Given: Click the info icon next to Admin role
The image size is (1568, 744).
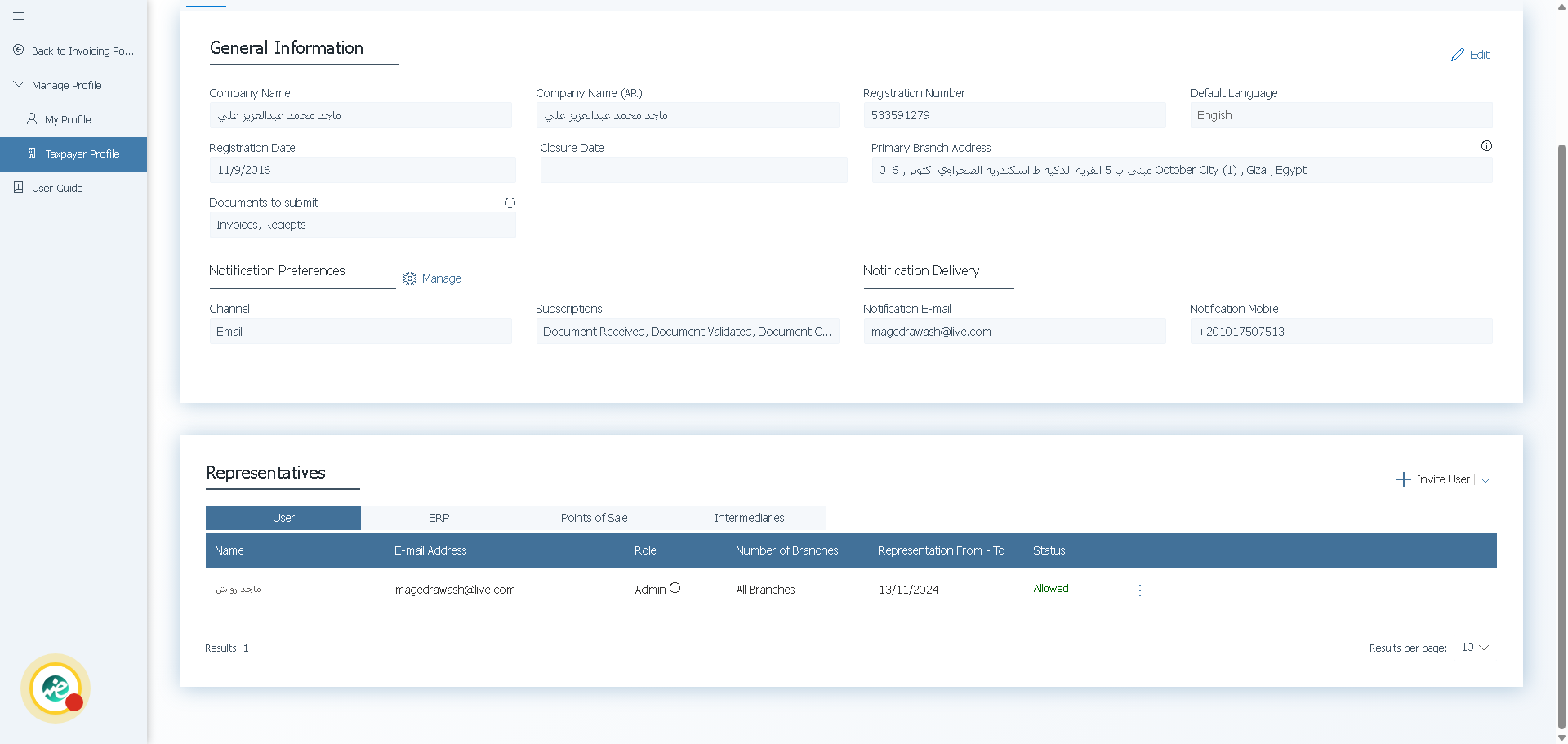Looking at the screenshot, I should coord(675,588).
